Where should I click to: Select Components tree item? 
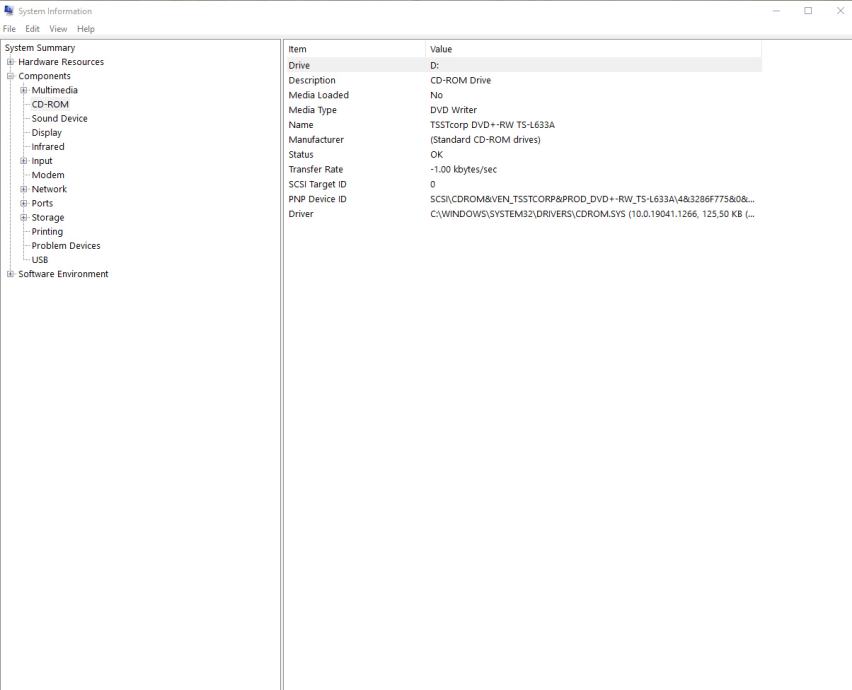(x=45, y=76)
